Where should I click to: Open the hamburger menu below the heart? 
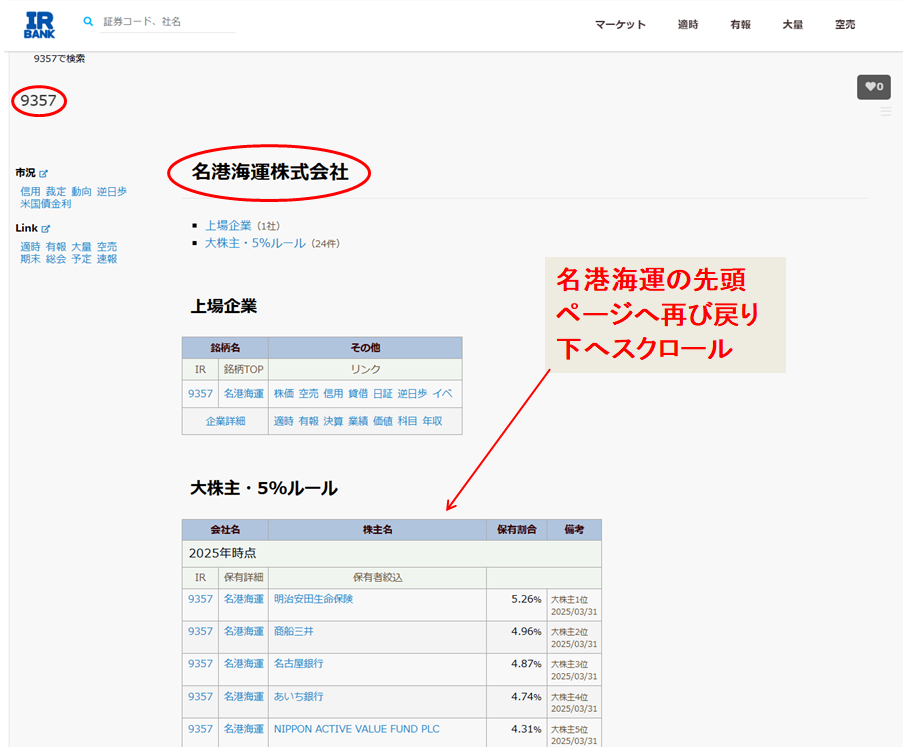[x=885, y=112]
